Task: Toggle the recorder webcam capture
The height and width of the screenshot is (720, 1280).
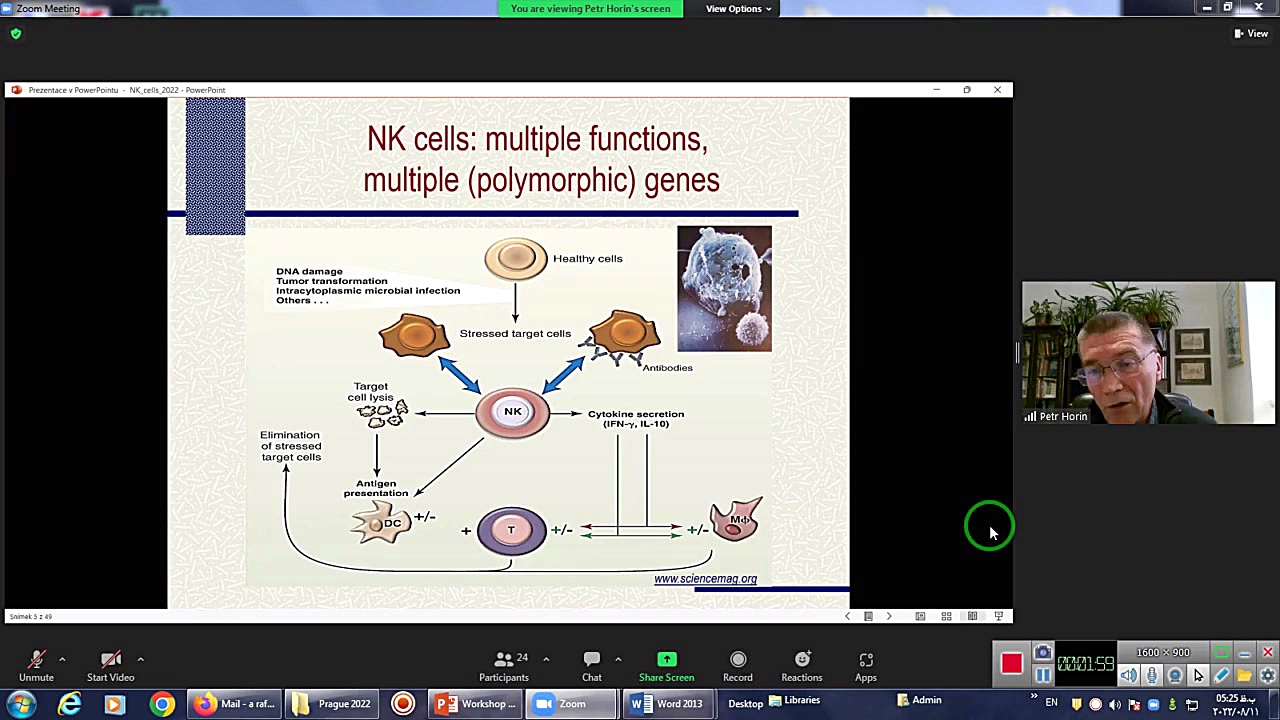Action: (x=1175, y=676)
